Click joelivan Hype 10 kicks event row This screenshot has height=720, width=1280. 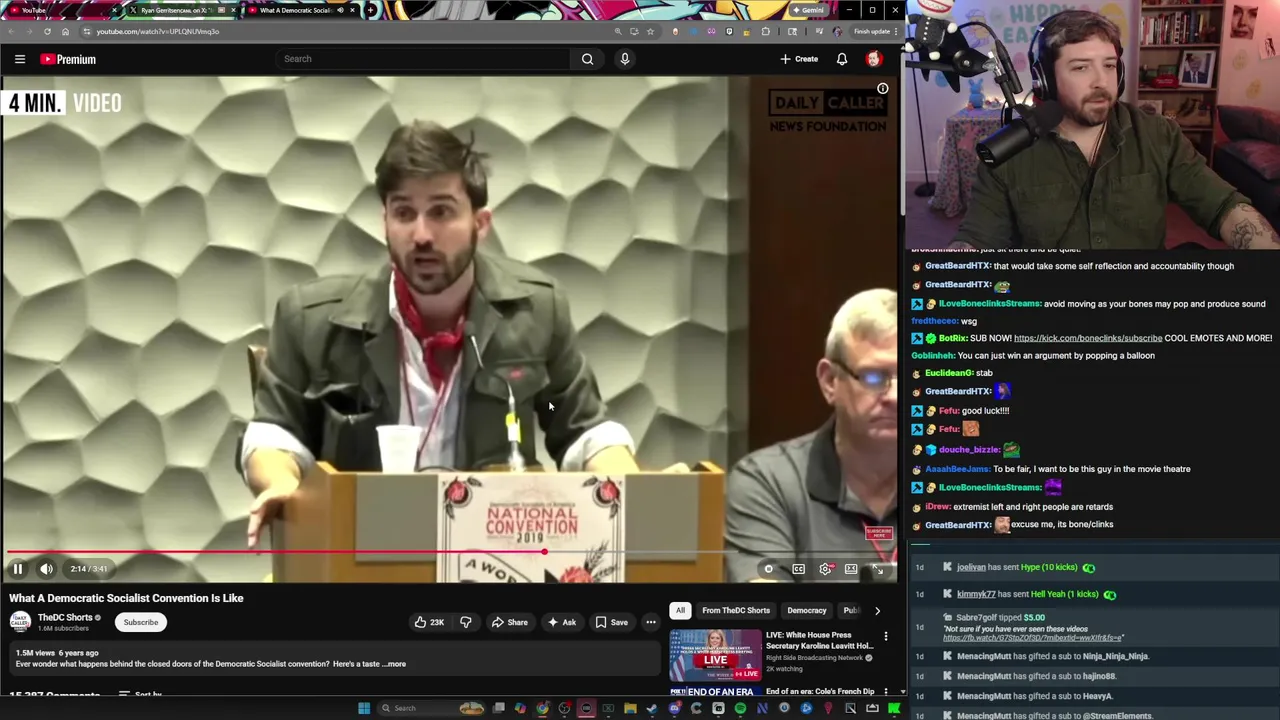1093,567
